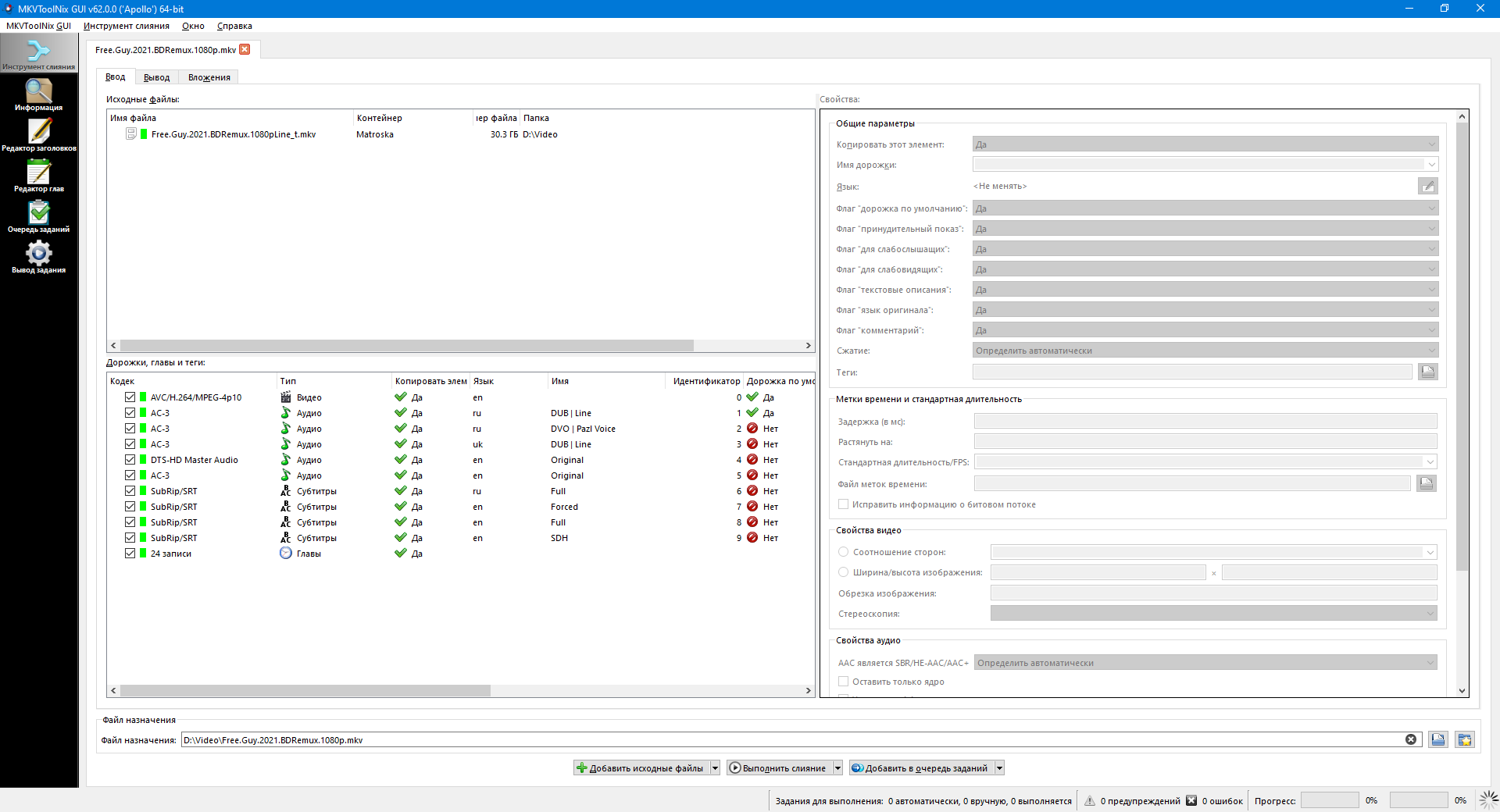Open 'Имя дорожки' combo box
This screenshot has width=1500, height=812.
point(1205,165)
